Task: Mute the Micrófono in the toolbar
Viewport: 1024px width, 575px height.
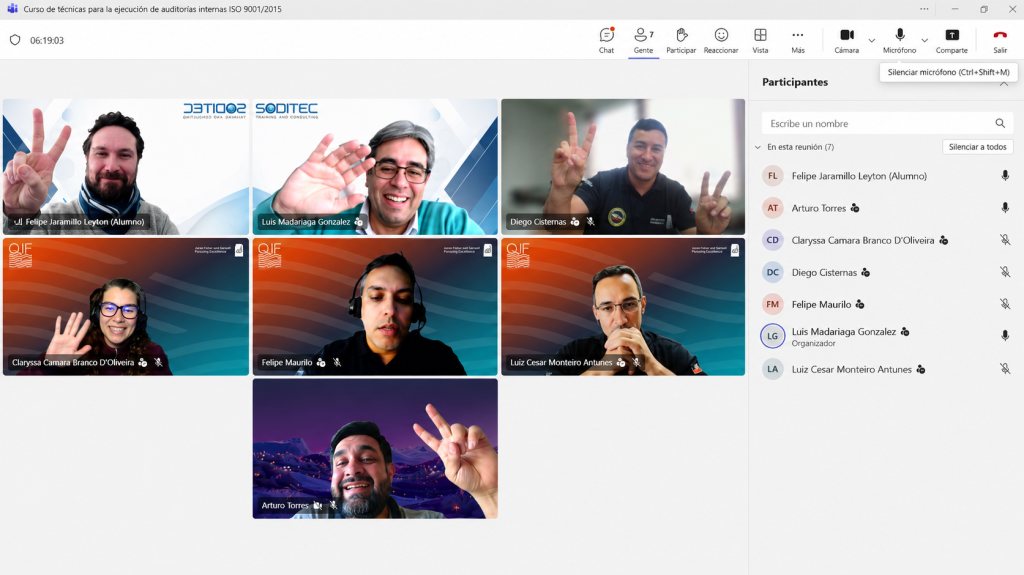Action: 899,41
